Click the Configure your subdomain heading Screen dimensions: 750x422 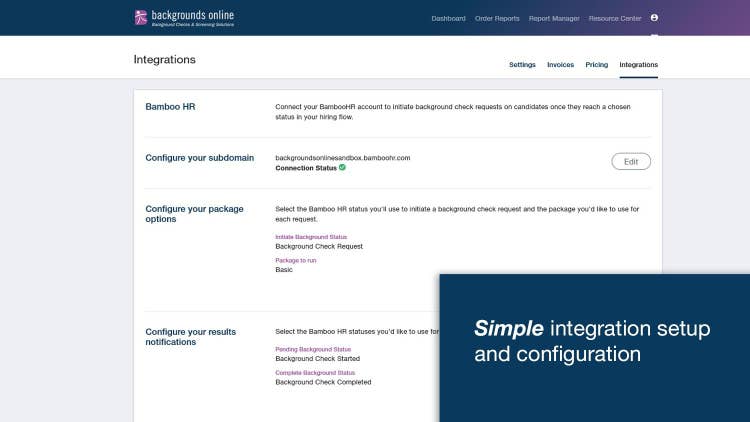pos(199,158)
